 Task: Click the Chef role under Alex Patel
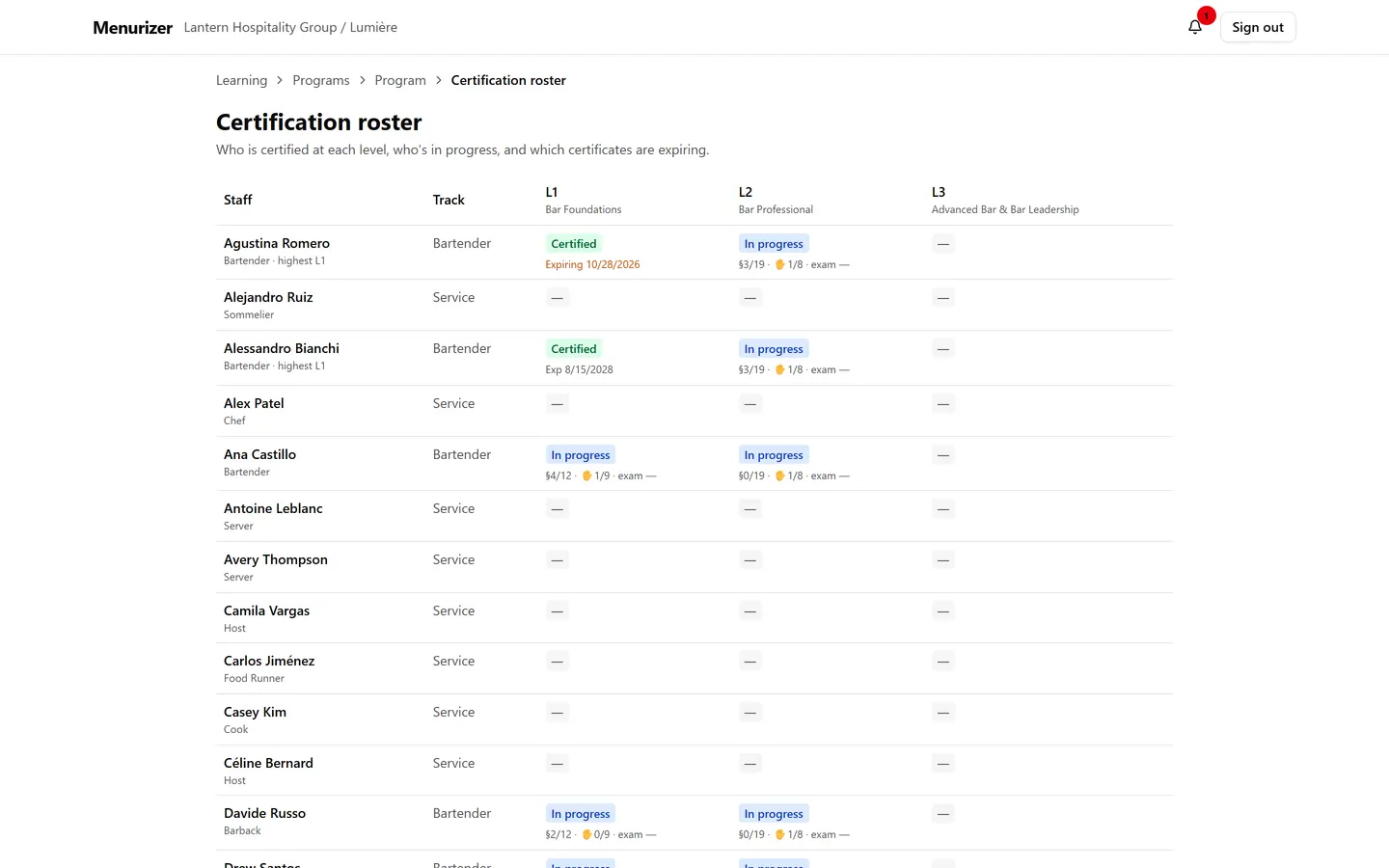click(234, 420)
